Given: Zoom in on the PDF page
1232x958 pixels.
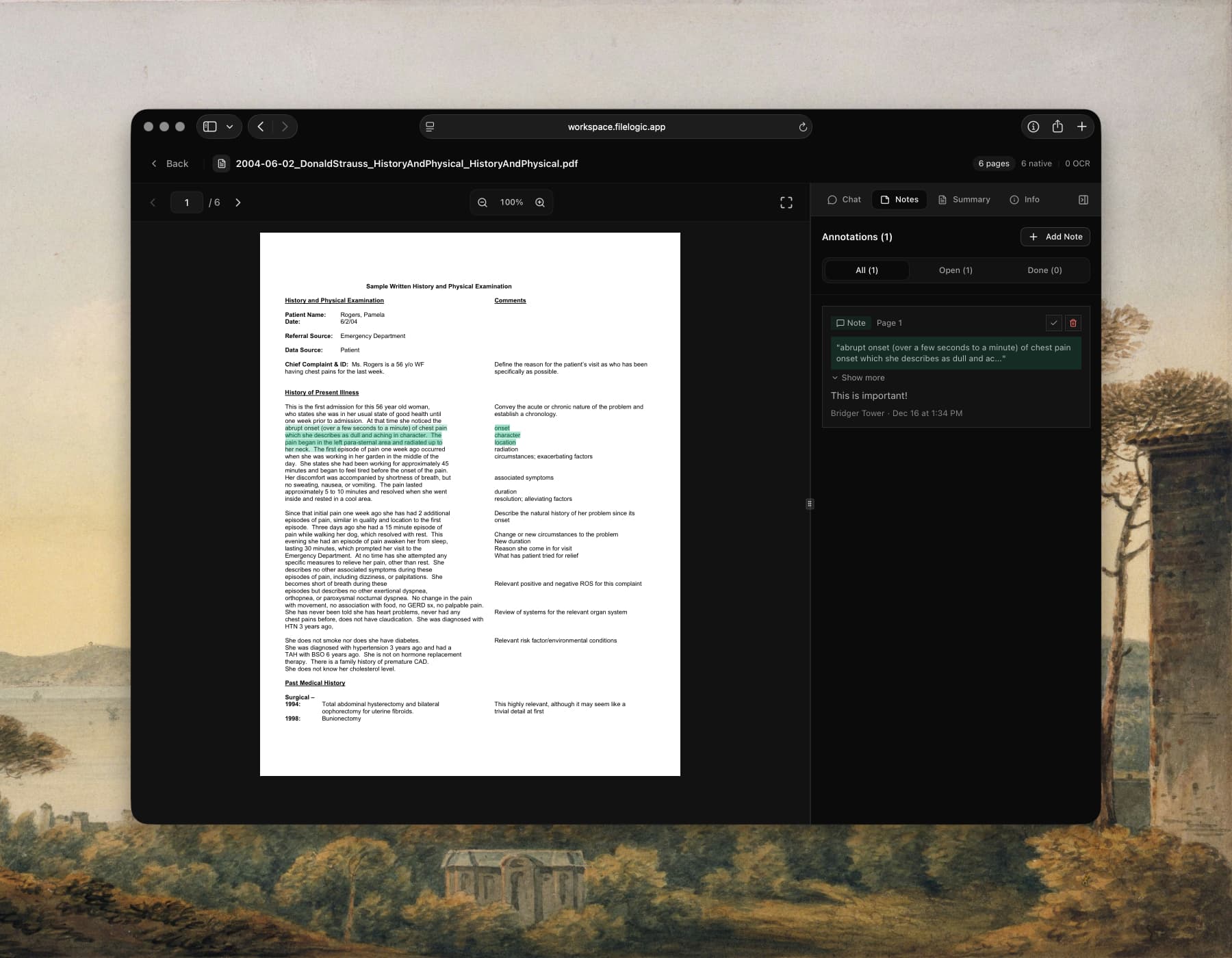Looking at the screenshot, I should tap(540, 202).
